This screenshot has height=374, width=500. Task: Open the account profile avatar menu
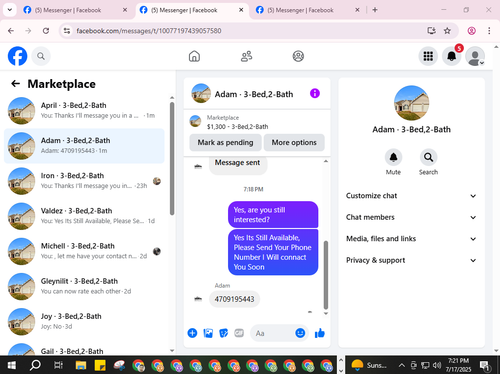[475, 56]
